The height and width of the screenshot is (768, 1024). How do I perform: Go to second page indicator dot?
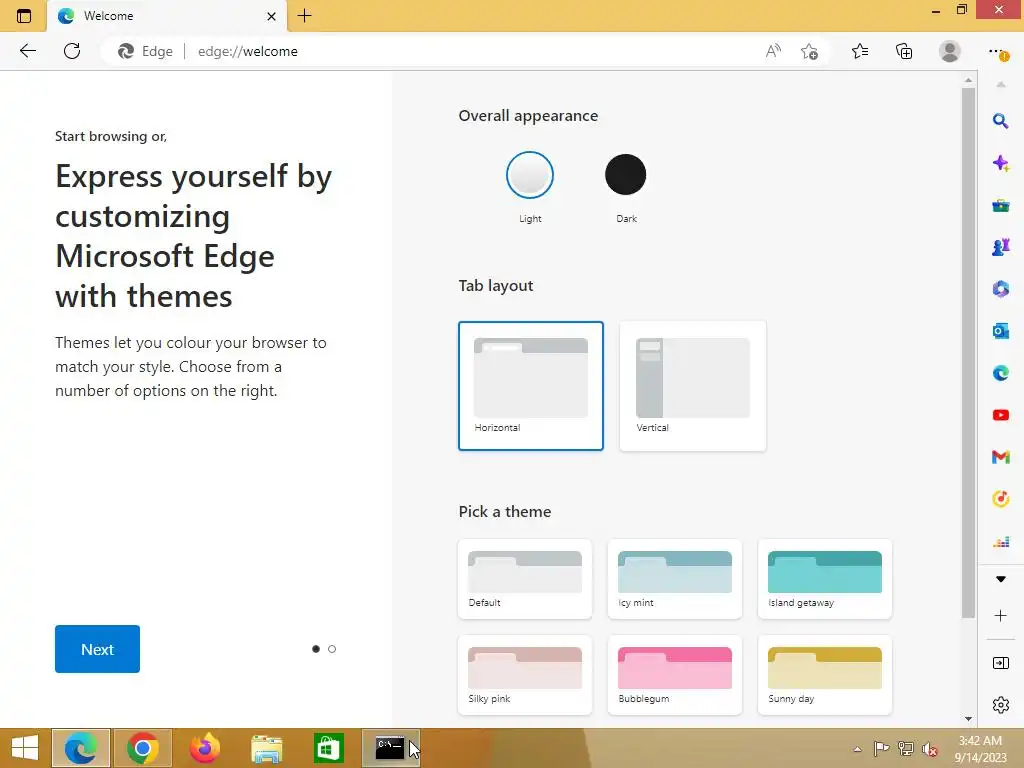coord(332,649)
